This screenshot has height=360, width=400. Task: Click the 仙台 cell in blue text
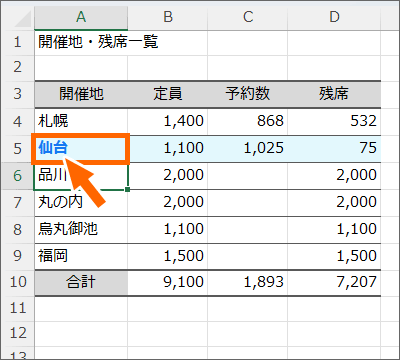pyautogui.click(x=81, y=149)
